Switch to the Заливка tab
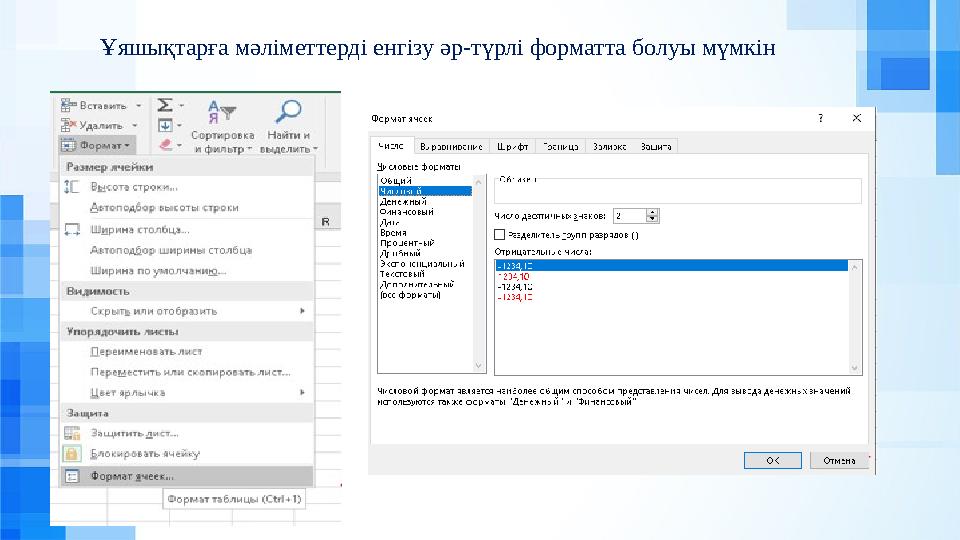 coord(609,146)
